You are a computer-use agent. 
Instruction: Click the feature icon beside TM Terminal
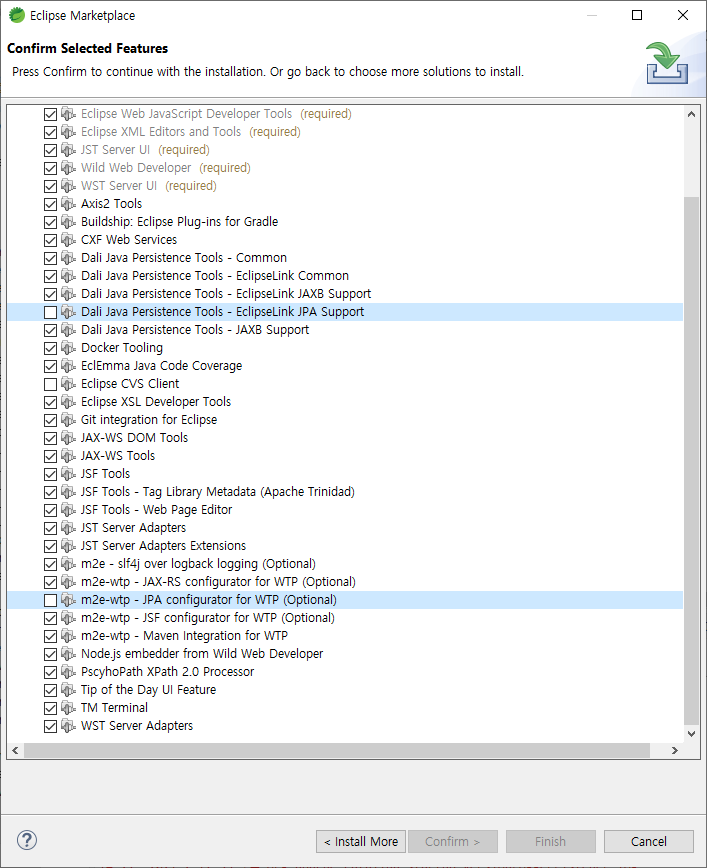(x=68, y=708)
